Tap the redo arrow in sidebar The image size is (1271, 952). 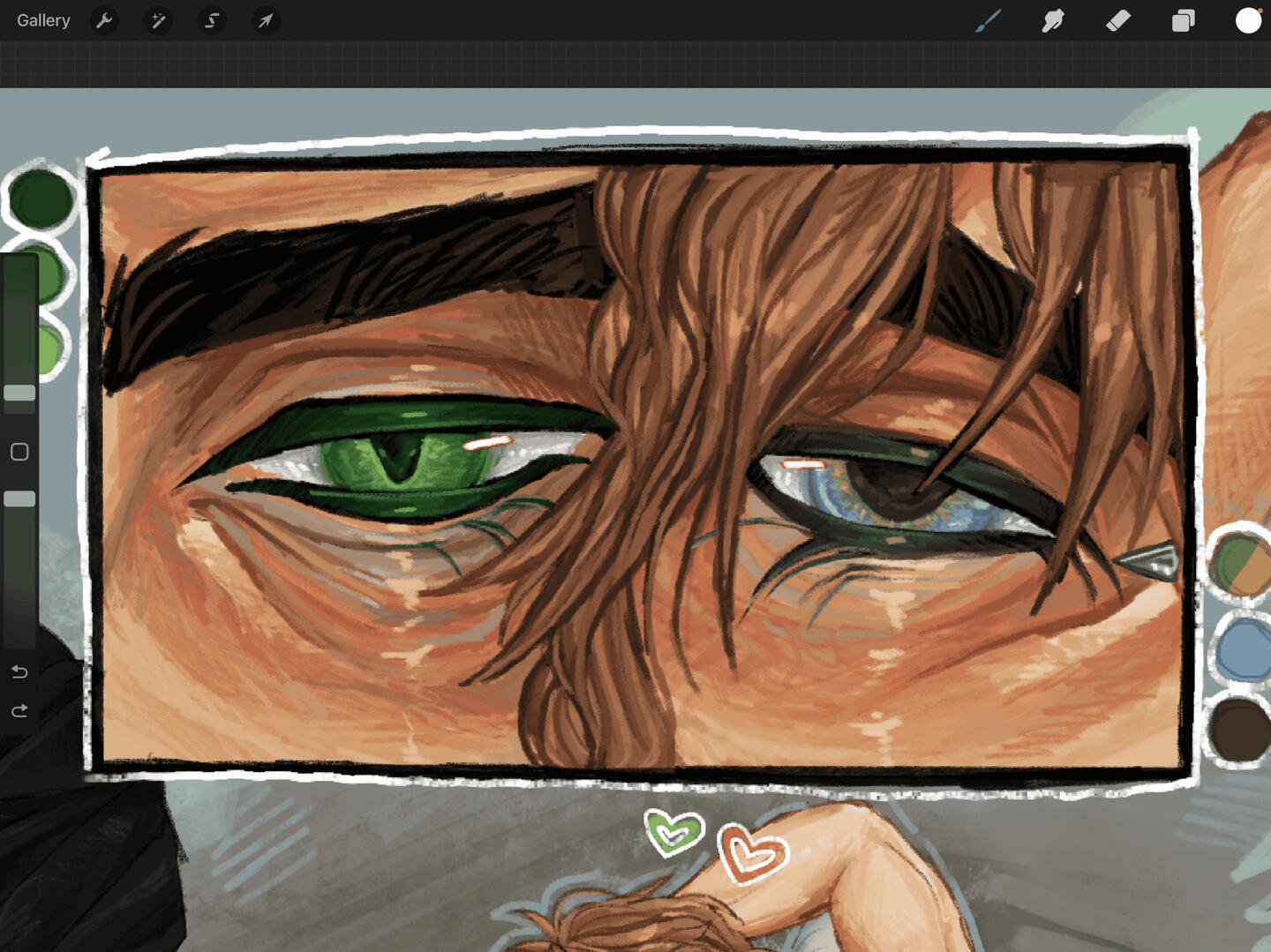[19, 711]
